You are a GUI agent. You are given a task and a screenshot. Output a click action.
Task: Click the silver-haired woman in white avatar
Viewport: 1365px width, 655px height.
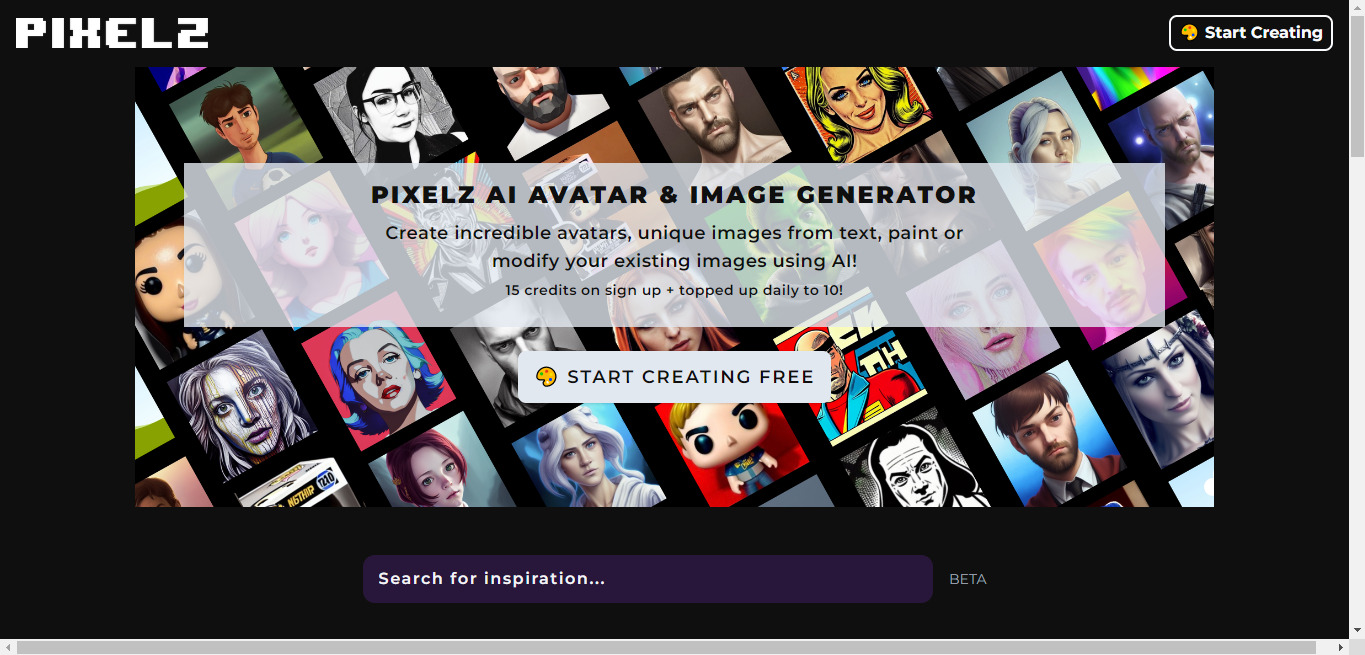[x=583, y=455]
